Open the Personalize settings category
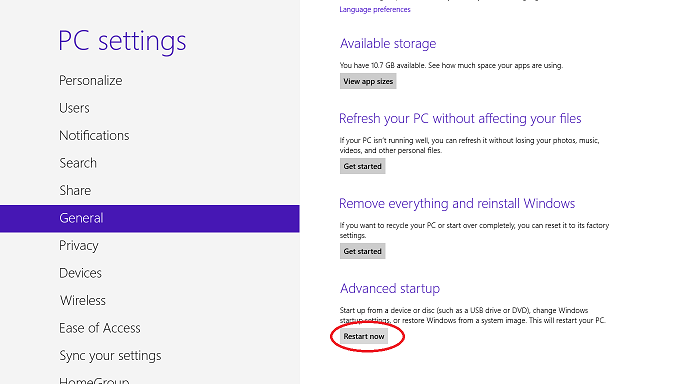683x384 pixels. click(x=91, y=81)
